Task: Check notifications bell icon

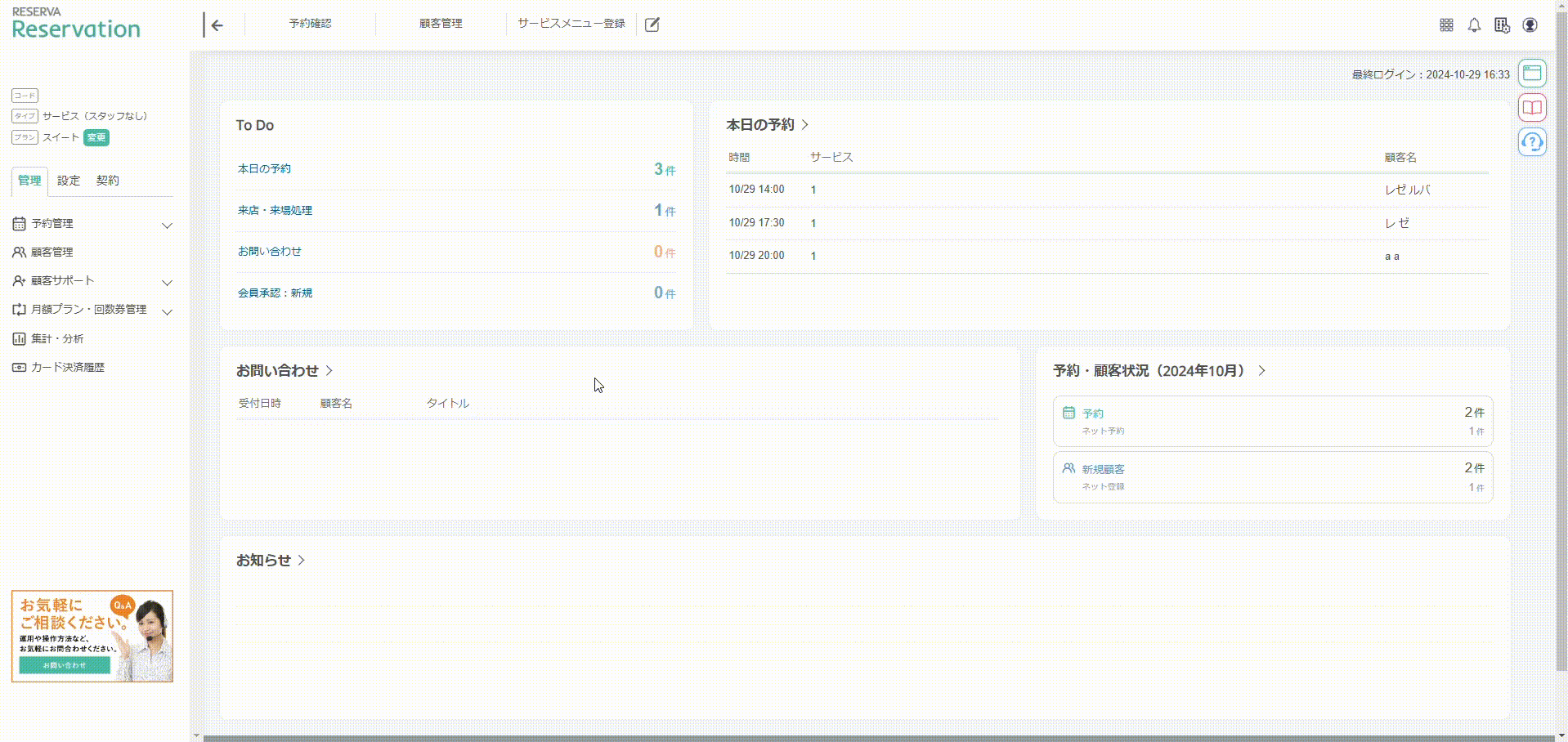Action: tap(1474, 25)
